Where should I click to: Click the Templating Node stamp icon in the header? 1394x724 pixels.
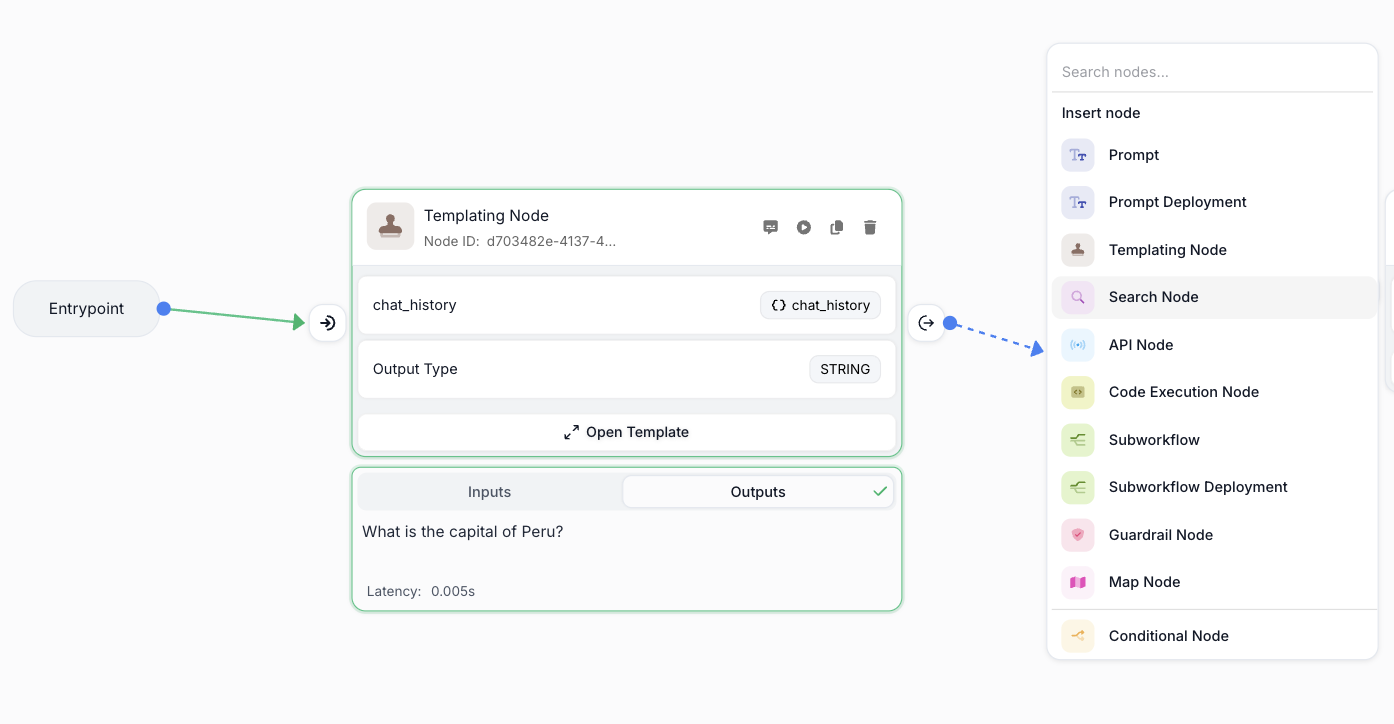[390, 226]
